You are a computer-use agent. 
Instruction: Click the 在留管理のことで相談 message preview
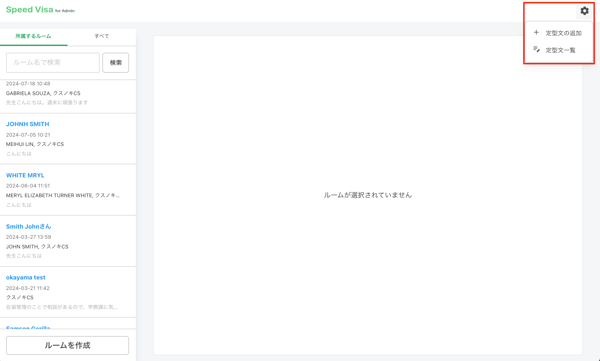coord(62,307)
